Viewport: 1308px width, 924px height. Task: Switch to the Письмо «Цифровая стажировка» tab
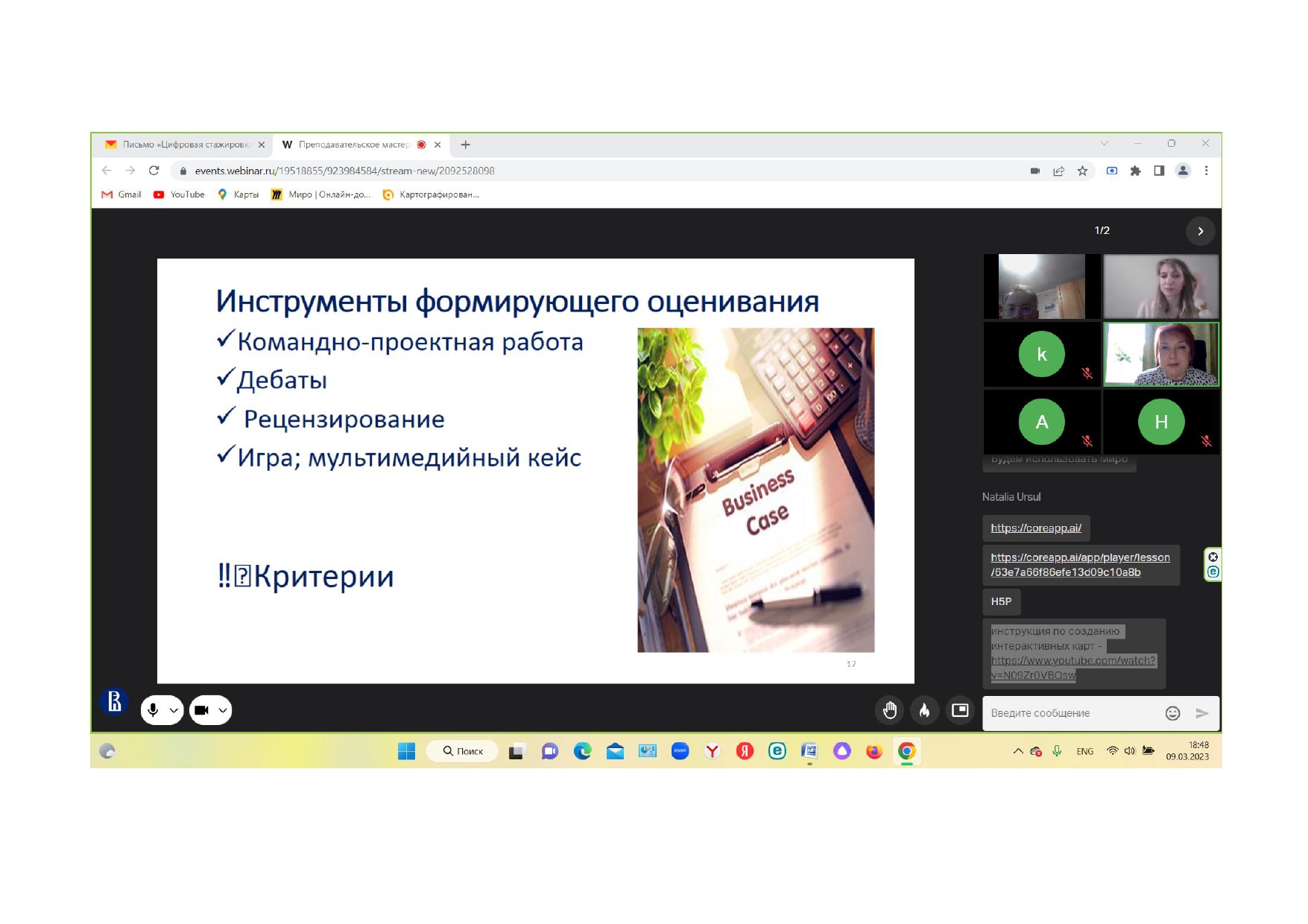point(183,145)
